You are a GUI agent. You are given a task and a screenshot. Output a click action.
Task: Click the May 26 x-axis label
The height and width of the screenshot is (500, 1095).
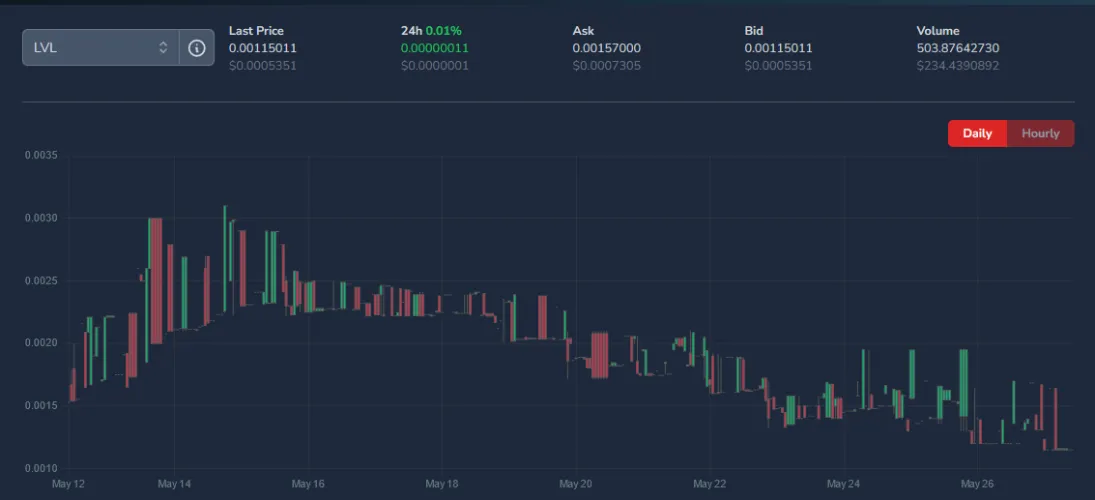tap(978, 483)
